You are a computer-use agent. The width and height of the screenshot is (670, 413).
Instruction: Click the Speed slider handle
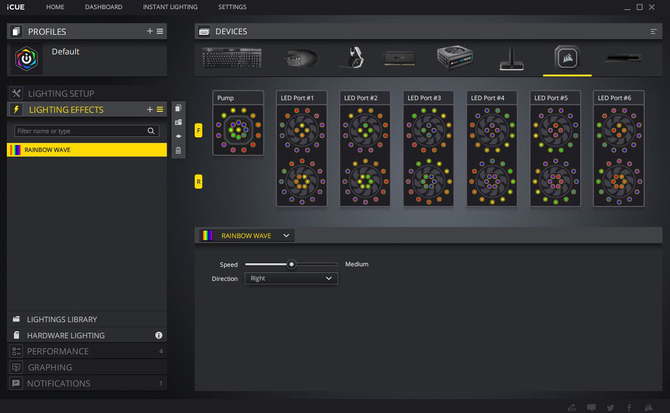click(x=291, y=264)
